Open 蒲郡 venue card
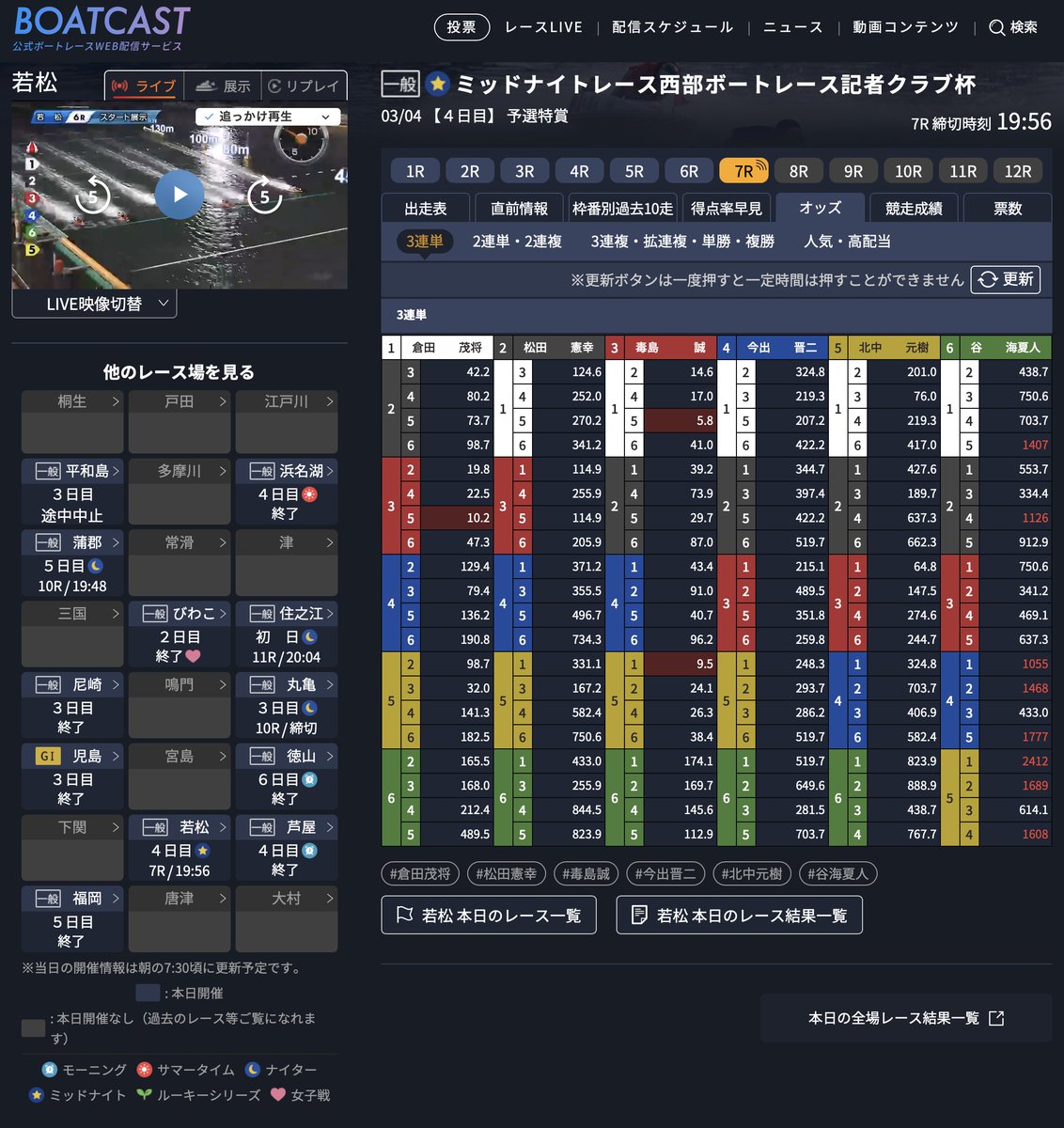 pos(72,564)
